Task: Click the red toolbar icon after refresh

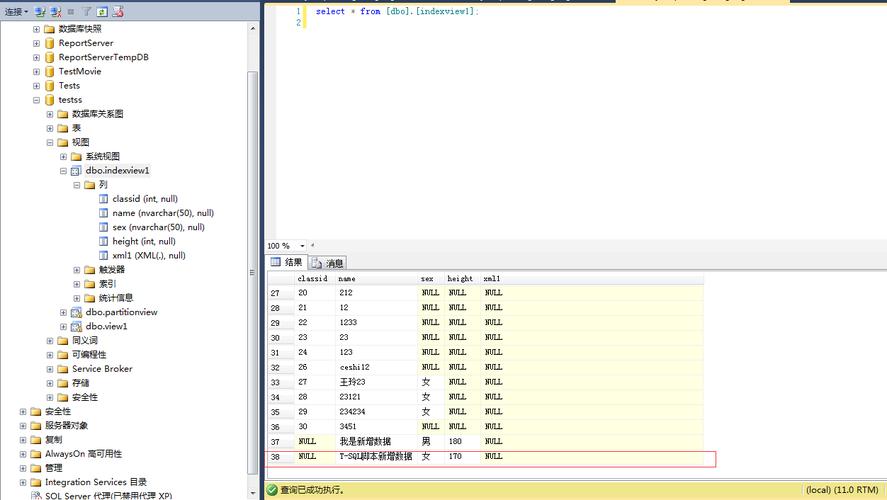Action: (x=118, y=11)
